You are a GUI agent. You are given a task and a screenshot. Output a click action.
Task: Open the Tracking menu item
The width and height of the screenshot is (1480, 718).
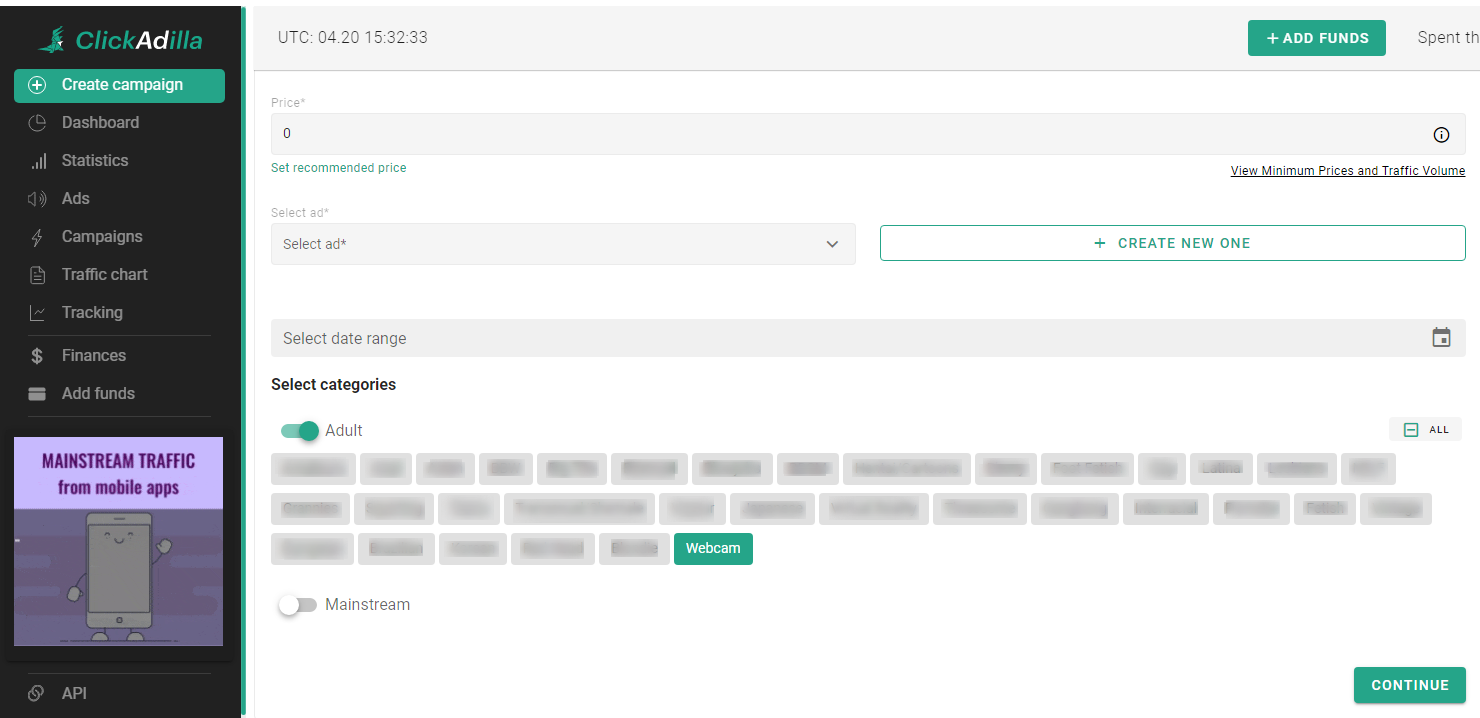tap(92, 313)
